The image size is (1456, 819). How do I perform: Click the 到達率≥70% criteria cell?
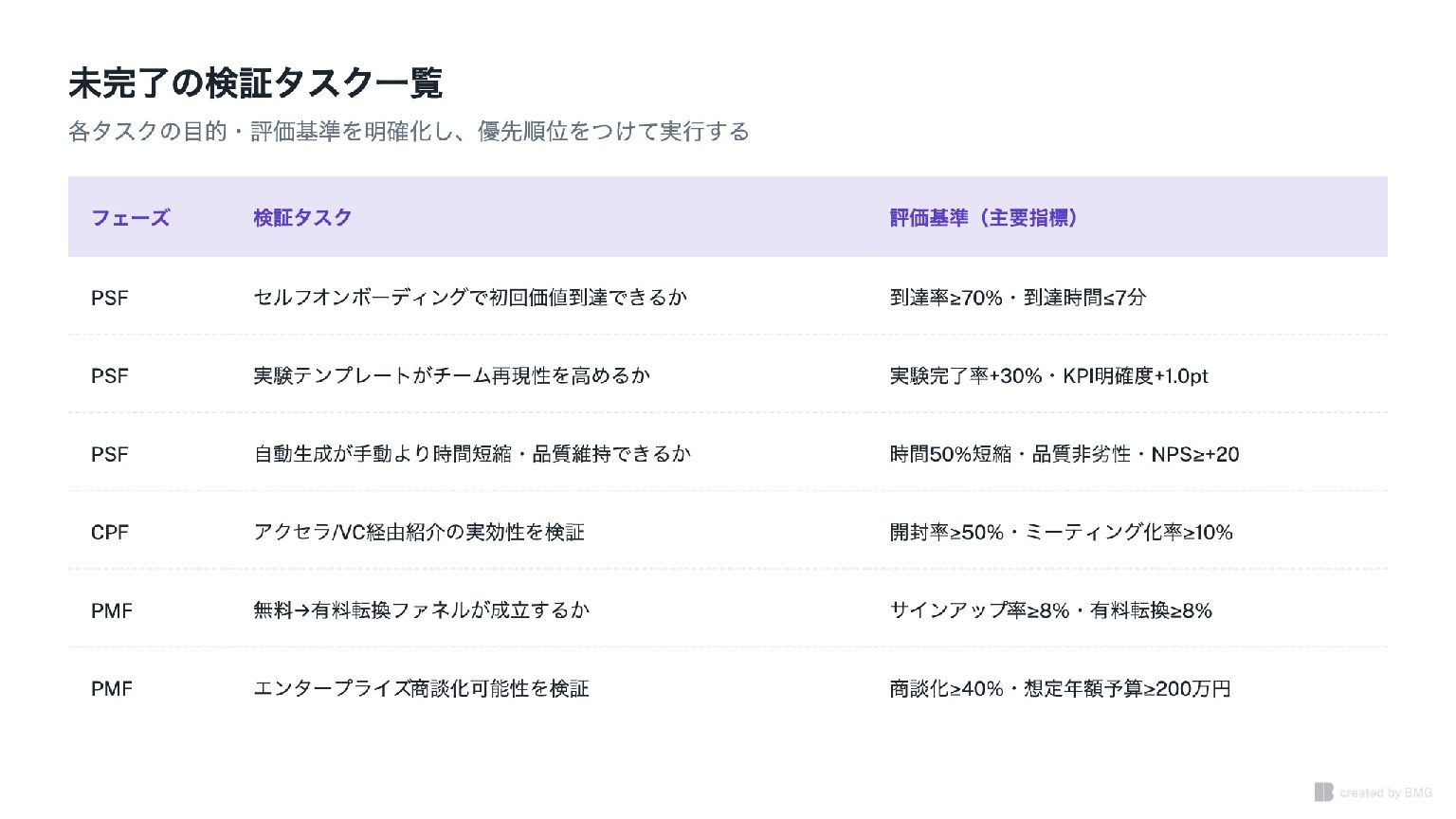(x=1018, y=298)
